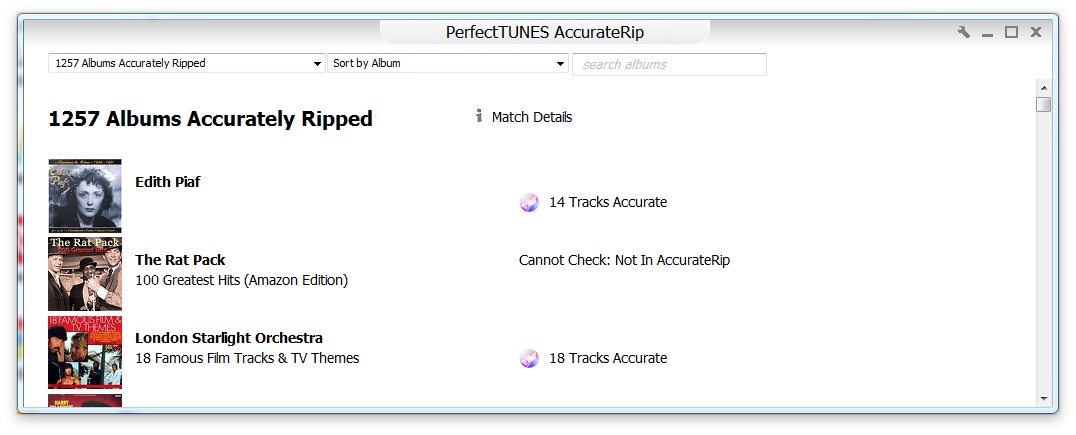Focus the search albums field
Screen dimensions: 1076x435
click(x=669, y=65)
